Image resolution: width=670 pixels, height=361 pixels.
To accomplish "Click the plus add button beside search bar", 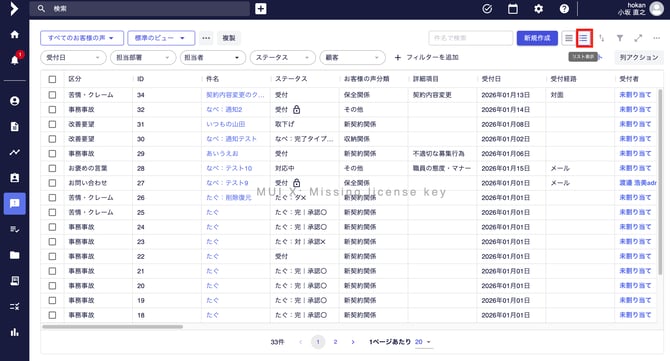I will point(261,9).
